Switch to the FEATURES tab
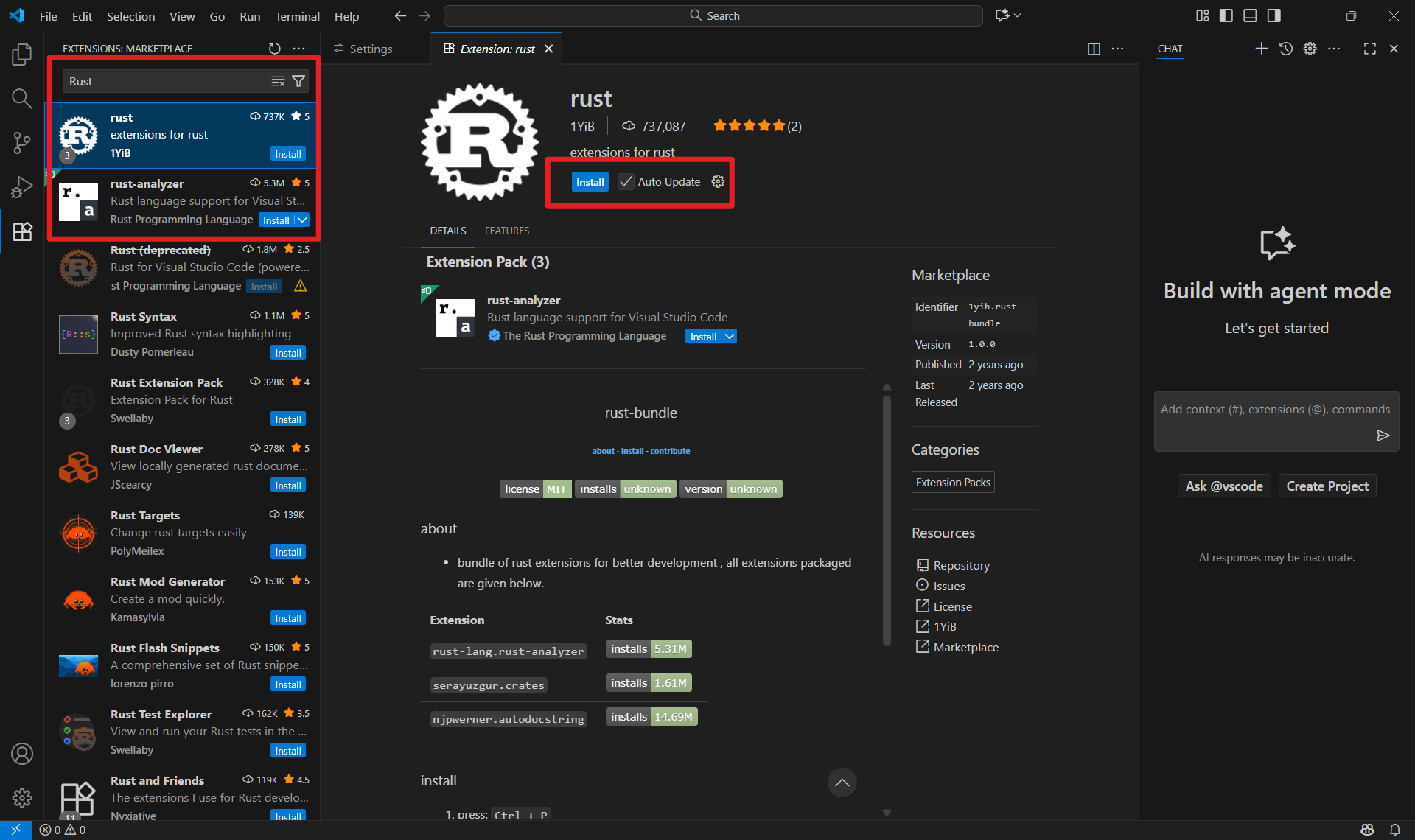This screenshot has width=1415, height=840. [x=506, y=231]
